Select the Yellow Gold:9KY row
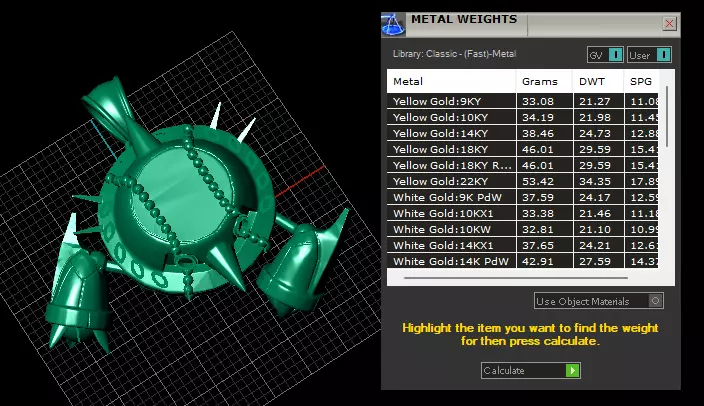Image resolution: width=704 pixels, height=406 pixels. [523, 101]
